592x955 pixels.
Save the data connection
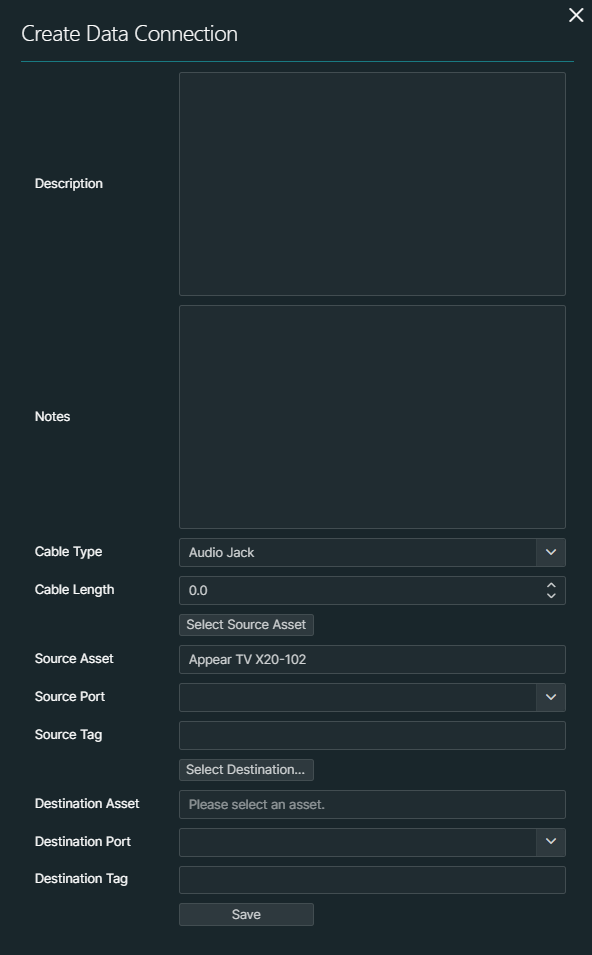(x=246, y=913)
